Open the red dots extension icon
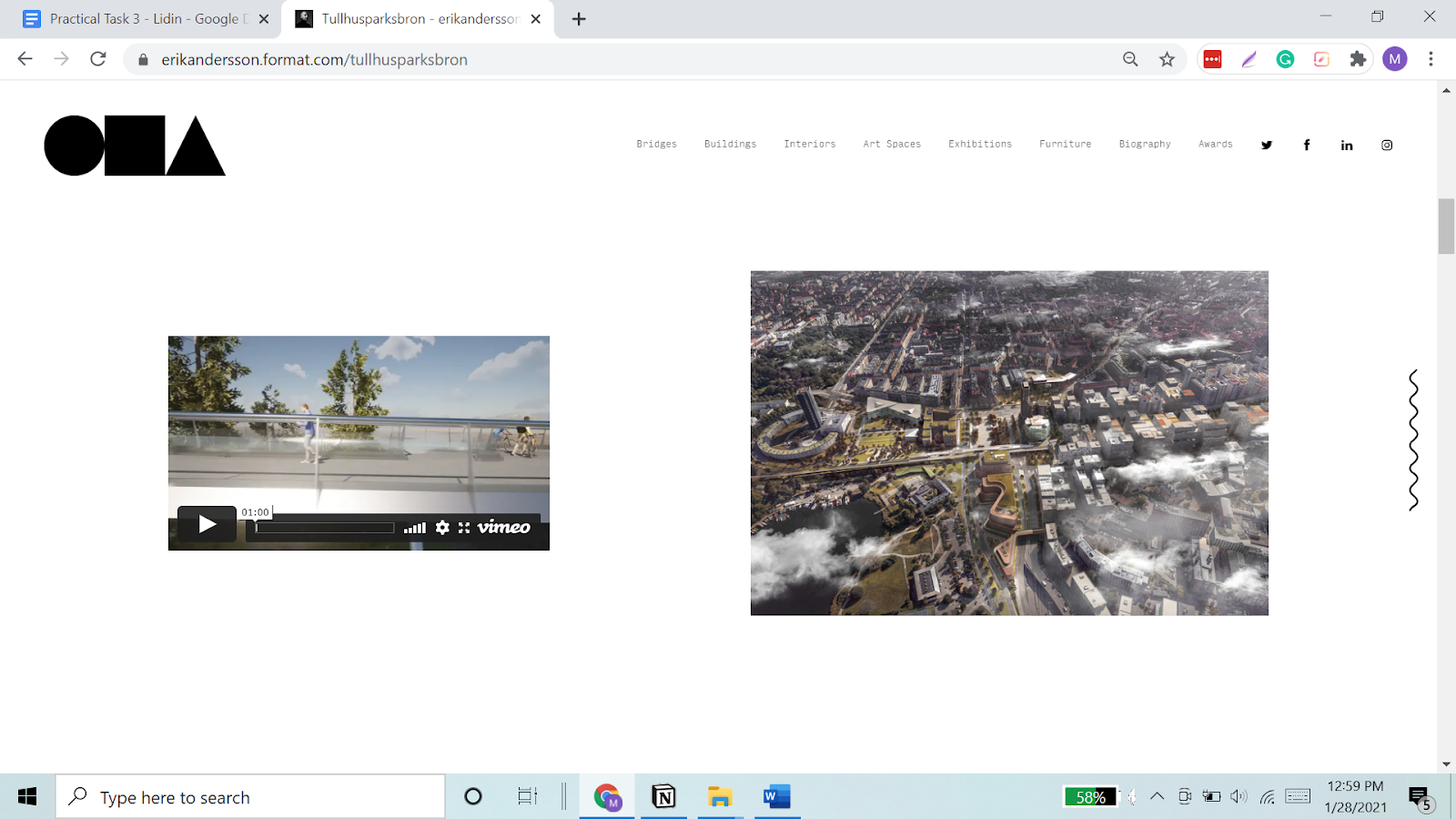1456x819 pixels. [1212, 59]
